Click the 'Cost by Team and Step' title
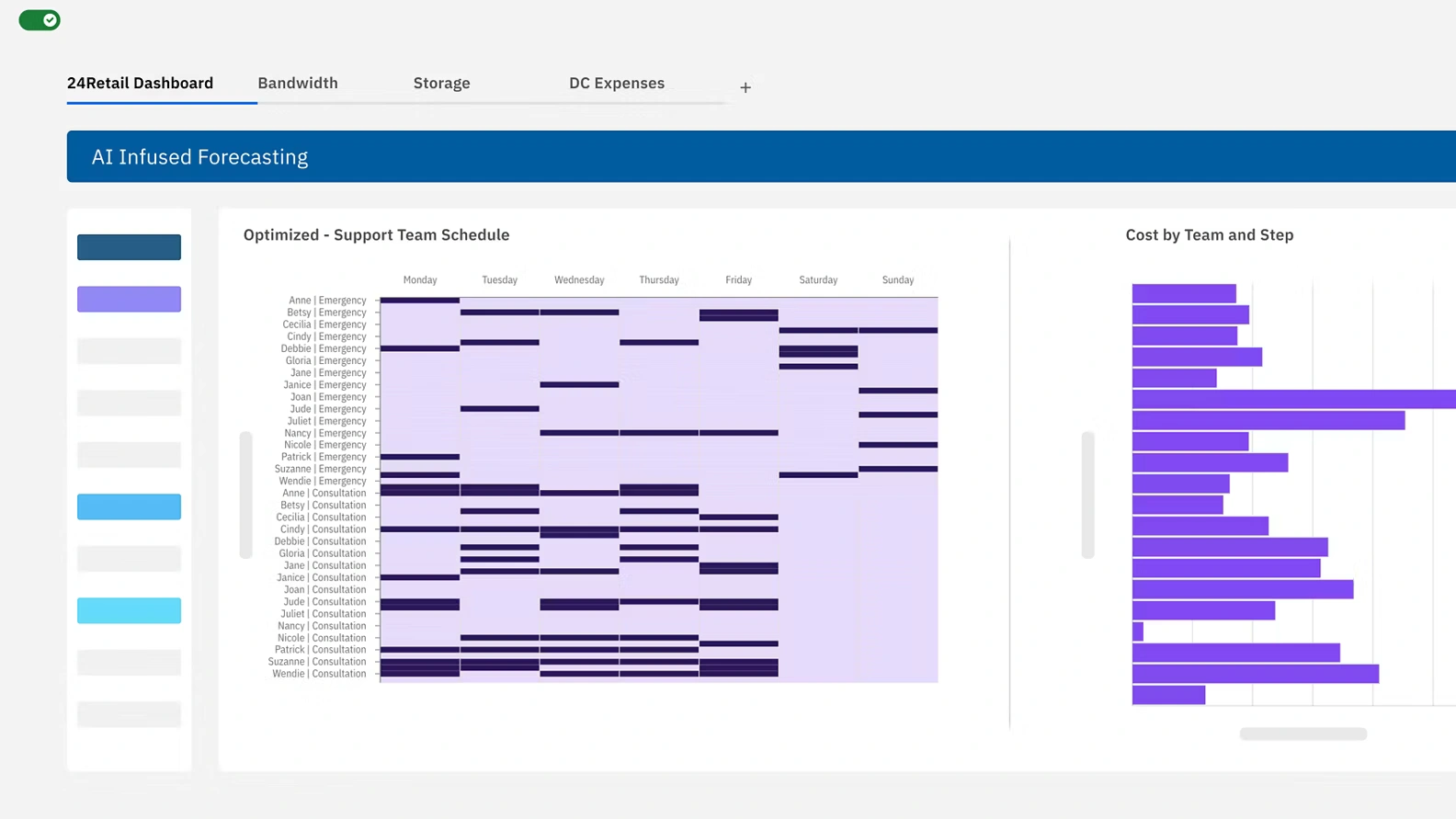This screenshot has height=819, width=1456. tap(1209, 234)
